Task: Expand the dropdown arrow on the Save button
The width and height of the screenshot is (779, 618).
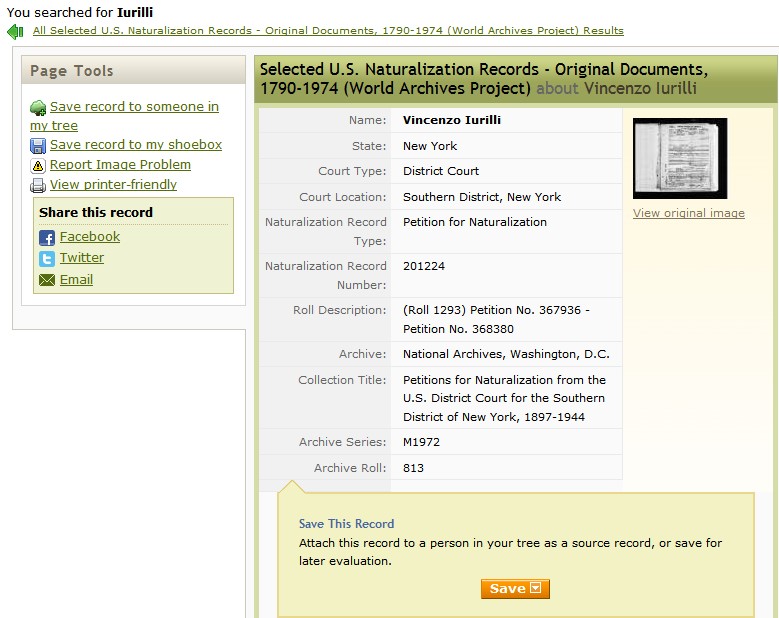Action: (537, 589)
